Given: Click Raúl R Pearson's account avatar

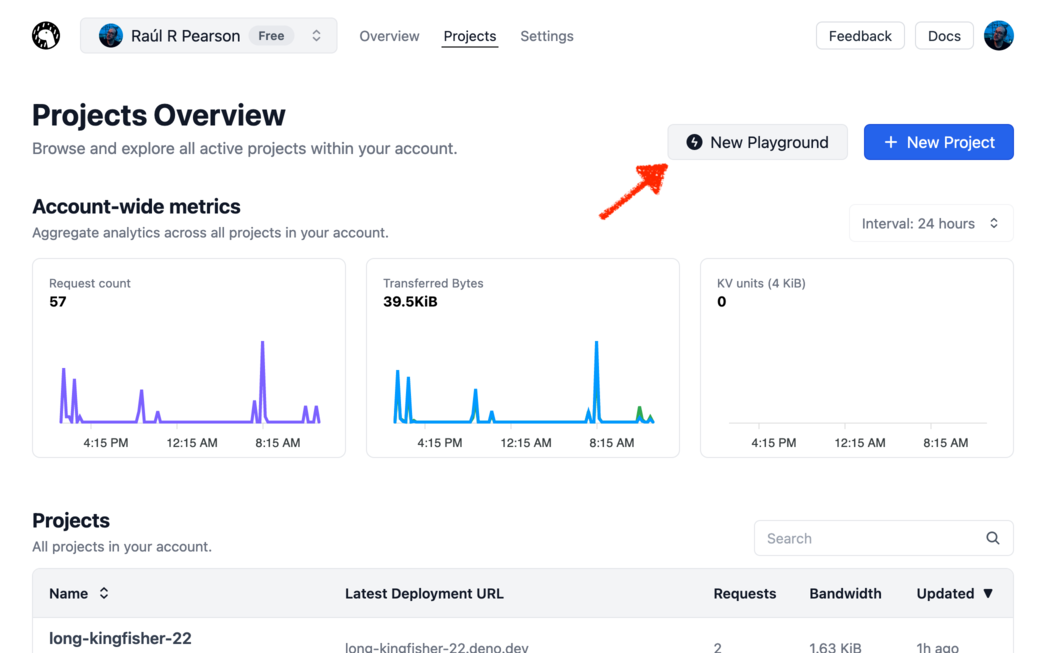Looking at the screenshot, I should coord(111,36).
